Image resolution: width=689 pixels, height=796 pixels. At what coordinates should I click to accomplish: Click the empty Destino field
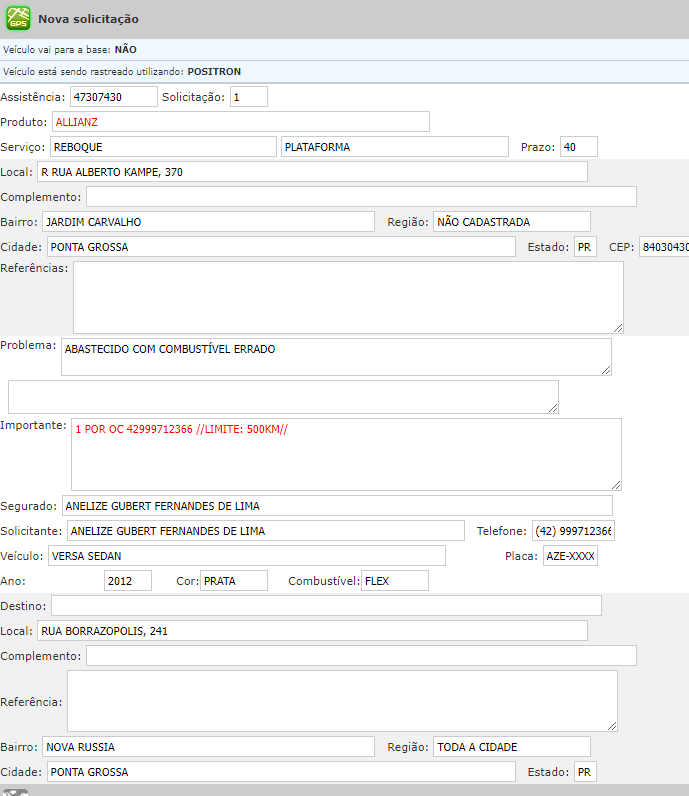point(326,606)
